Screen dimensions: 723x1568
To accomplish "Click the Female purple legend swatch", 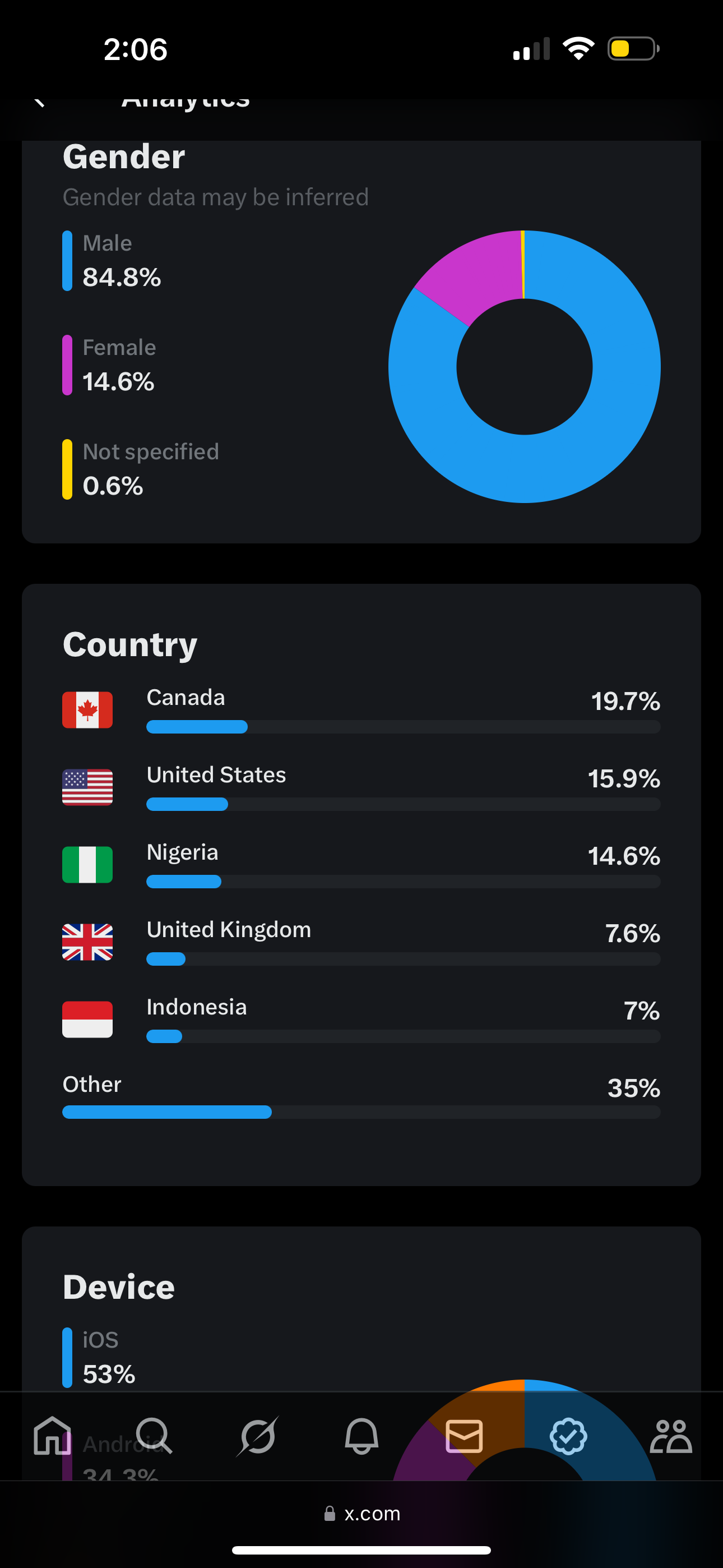I will pos(67,365).
